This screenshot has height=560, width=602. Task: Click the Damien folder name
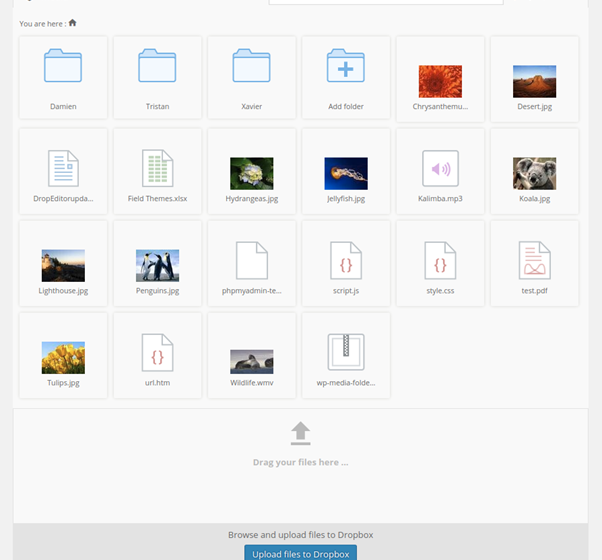pyautogui.click(x=63, y=106)
